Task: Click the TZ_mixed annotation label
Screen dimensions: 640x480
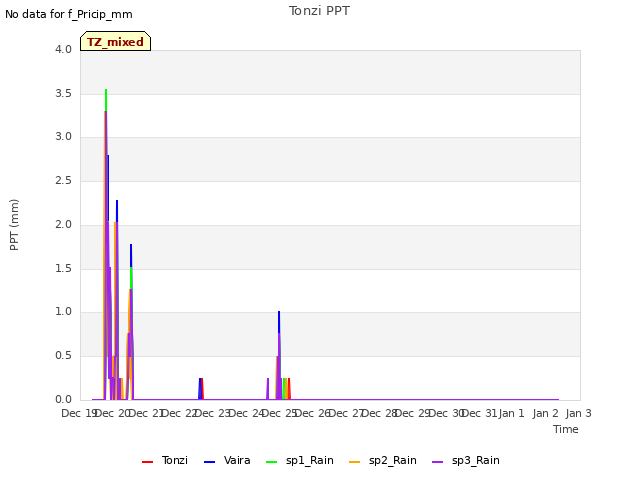Action: click(x=116, y=41)
